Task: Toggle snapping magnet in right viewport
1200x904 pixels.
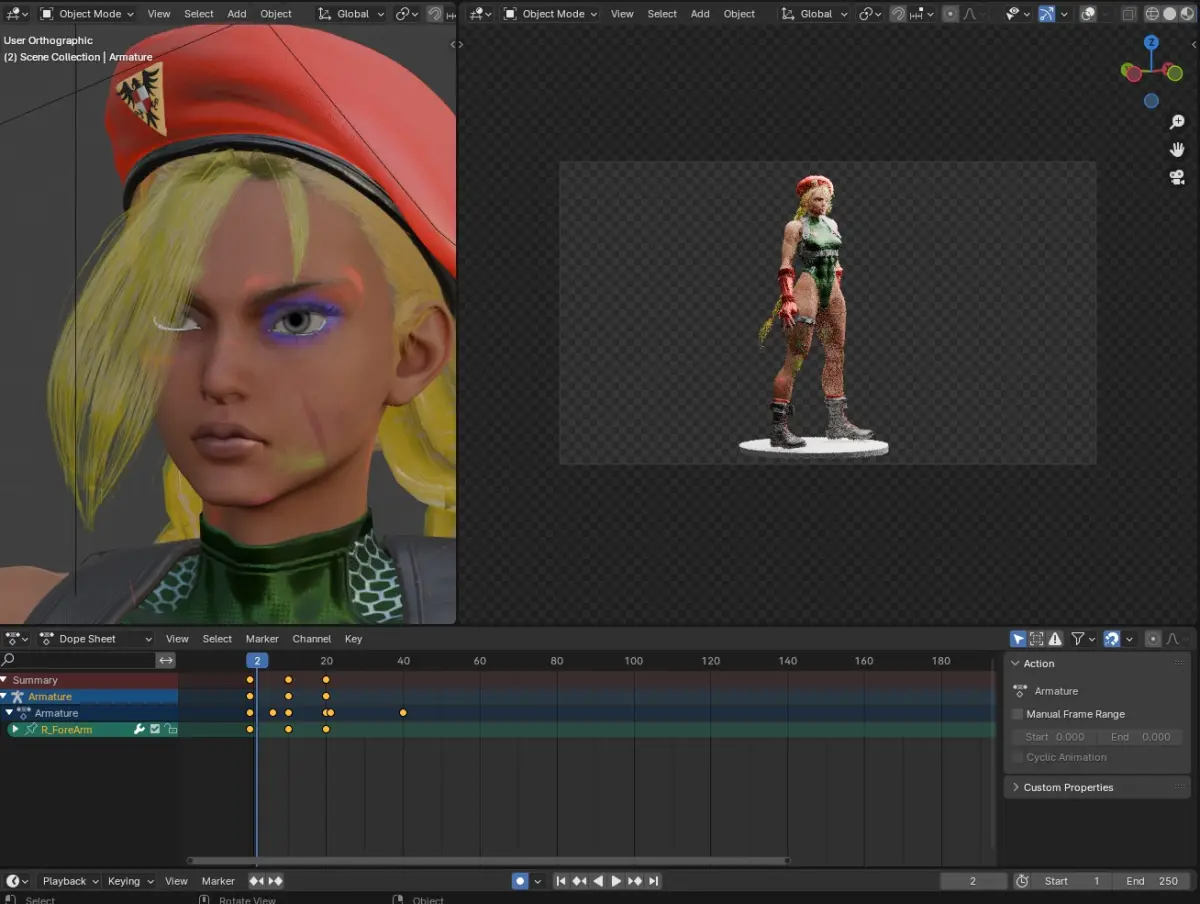Action: point(898,14)
